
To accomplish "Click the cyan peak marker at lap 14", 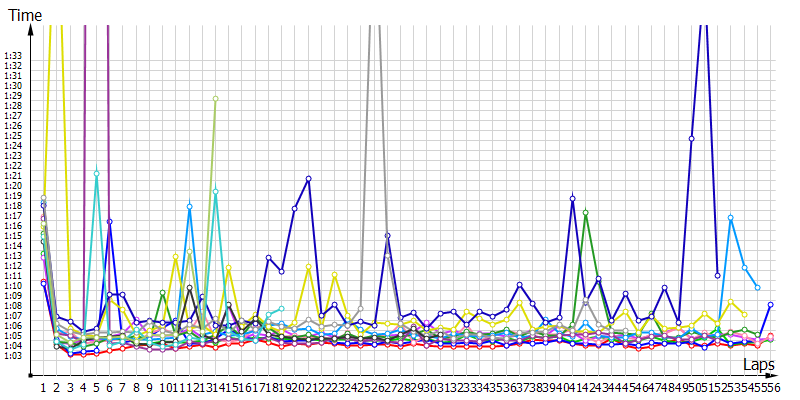I will pos(215,192).
